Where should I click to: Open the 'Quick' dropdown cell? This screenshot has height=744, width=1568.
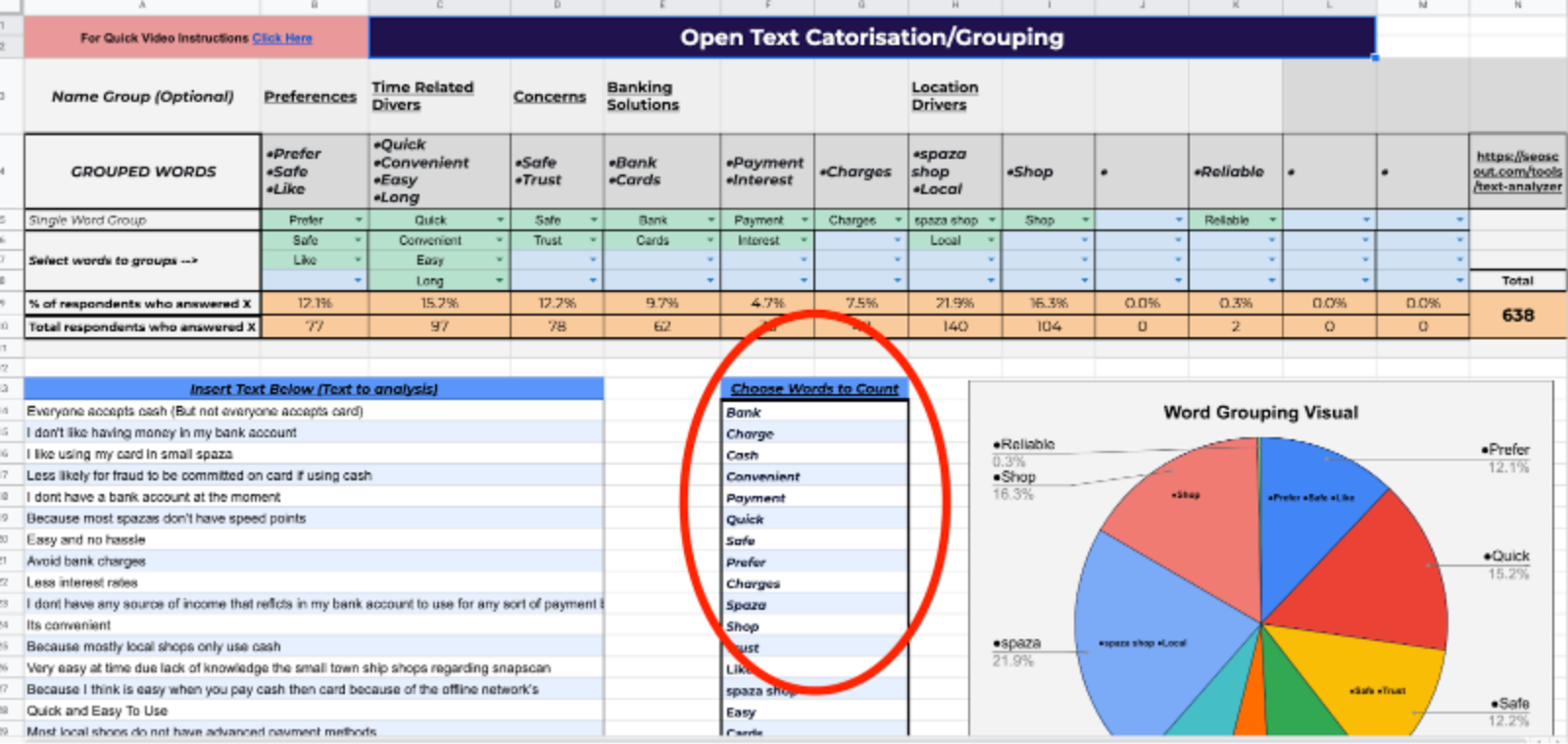439,221
